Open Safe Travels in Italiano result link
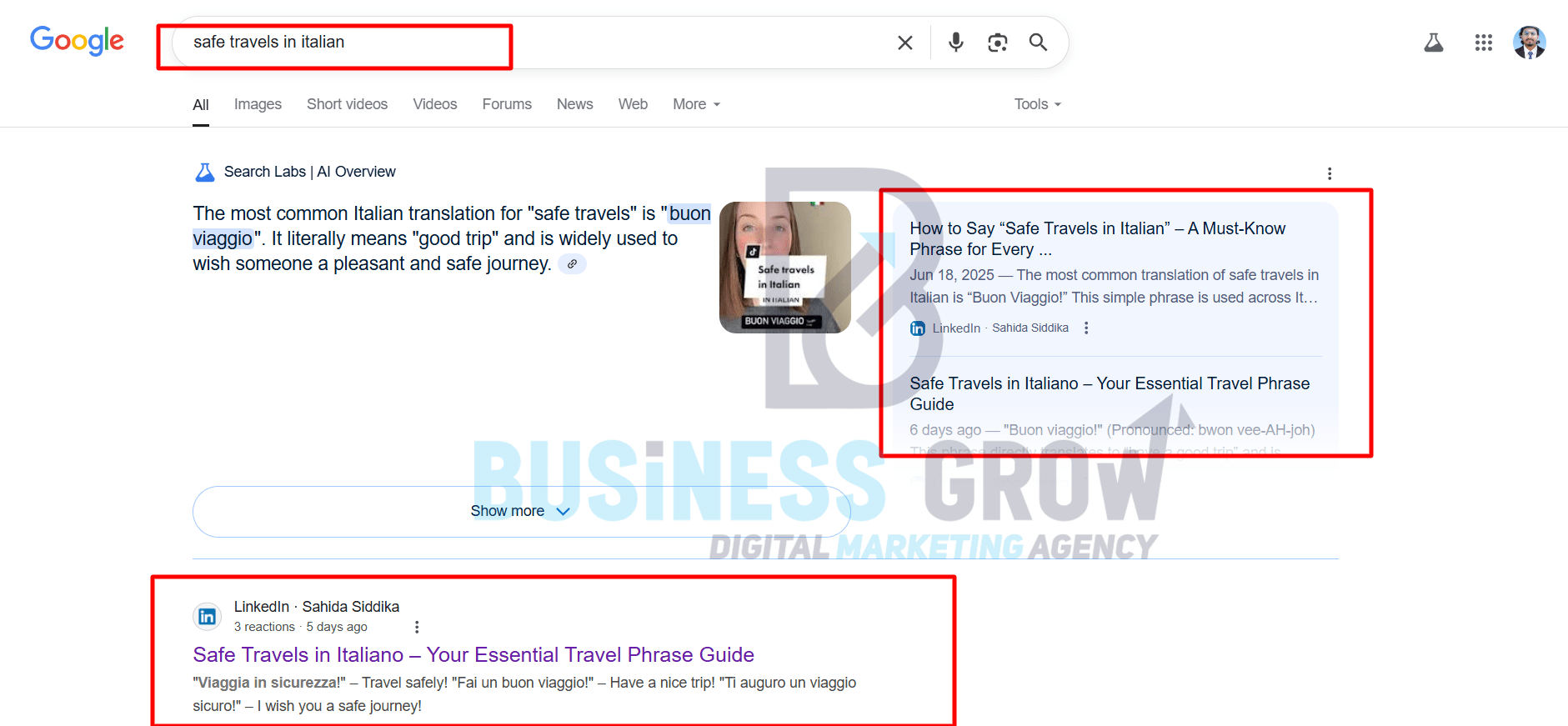 473,654
